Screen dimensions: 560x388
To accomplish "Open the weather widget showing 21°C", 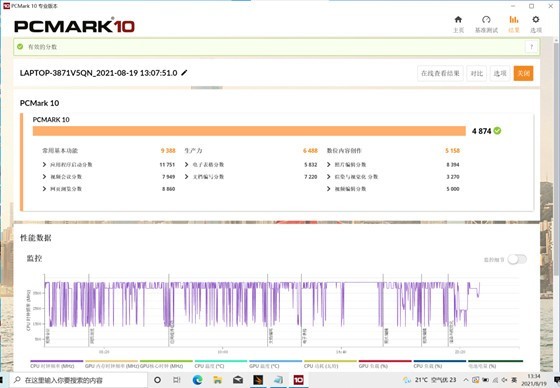I will pyautogui.click(x=429, y=380).
